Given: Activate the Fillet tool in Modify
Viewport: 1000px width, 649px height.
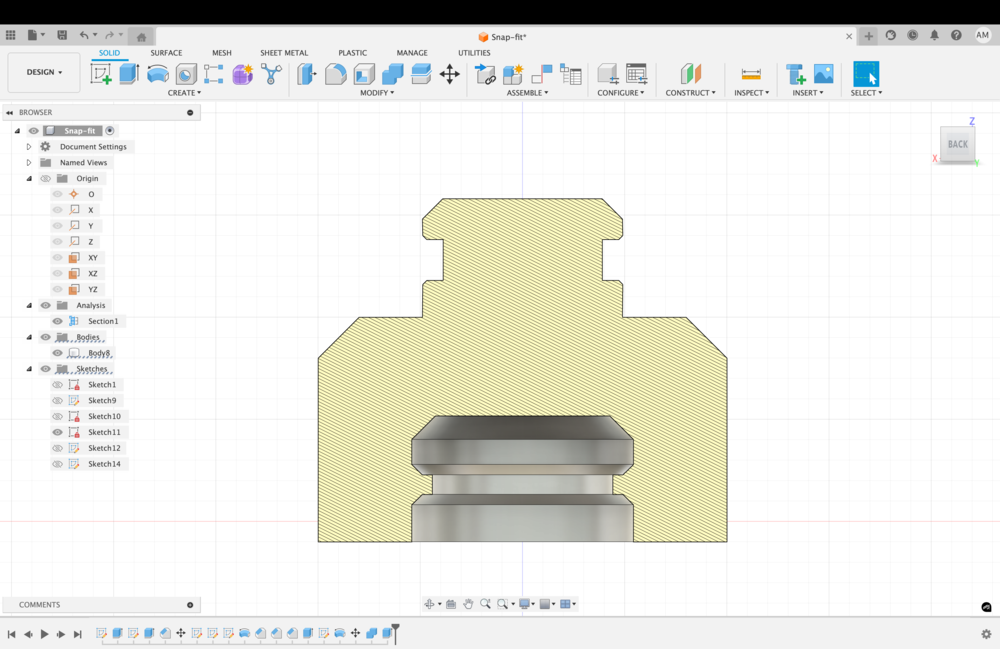Looking at the screenshot, I should coord(336,74).
